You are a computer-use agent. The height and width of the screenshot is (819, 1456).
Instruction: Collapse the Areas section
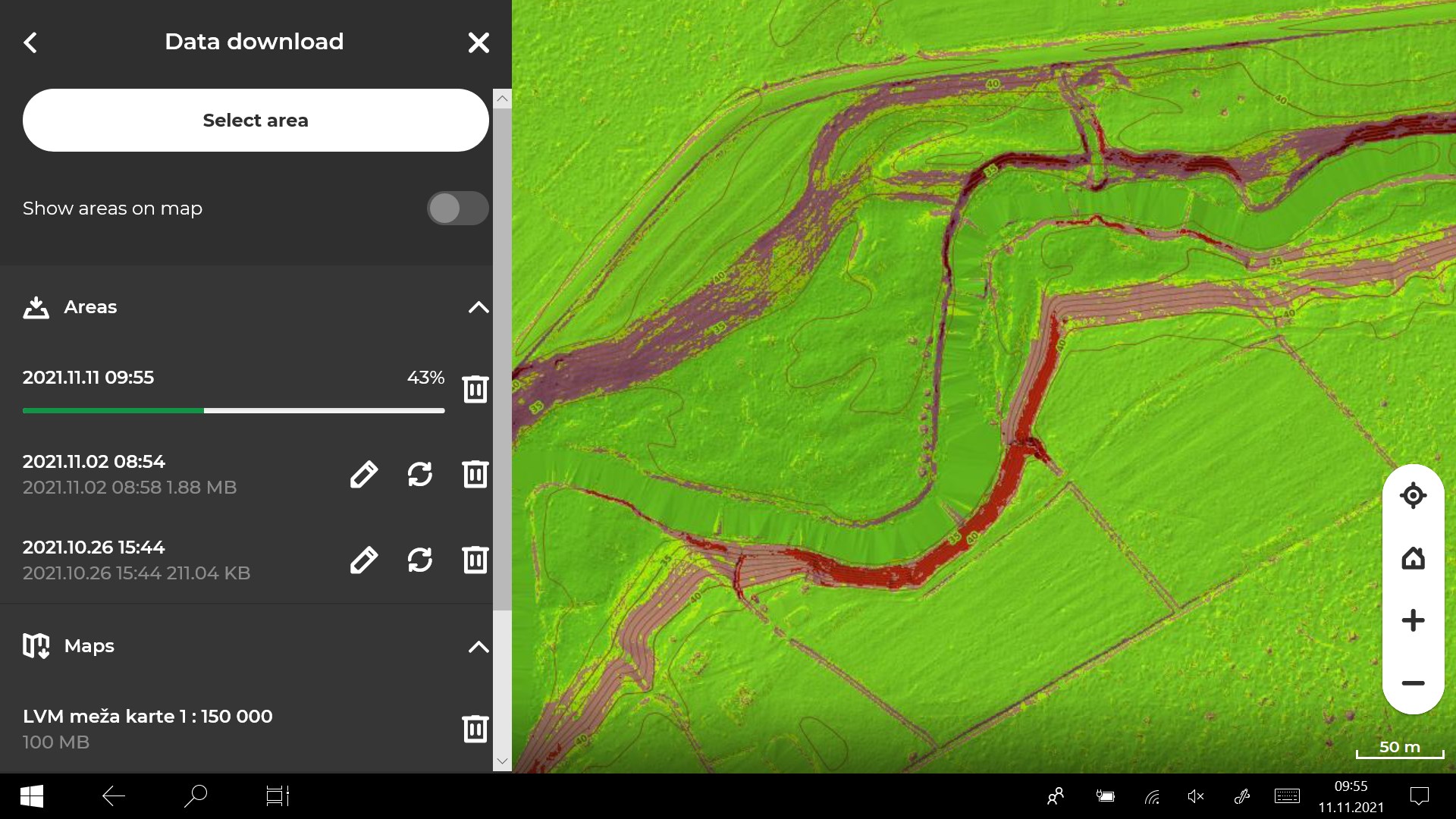(479, 307)
